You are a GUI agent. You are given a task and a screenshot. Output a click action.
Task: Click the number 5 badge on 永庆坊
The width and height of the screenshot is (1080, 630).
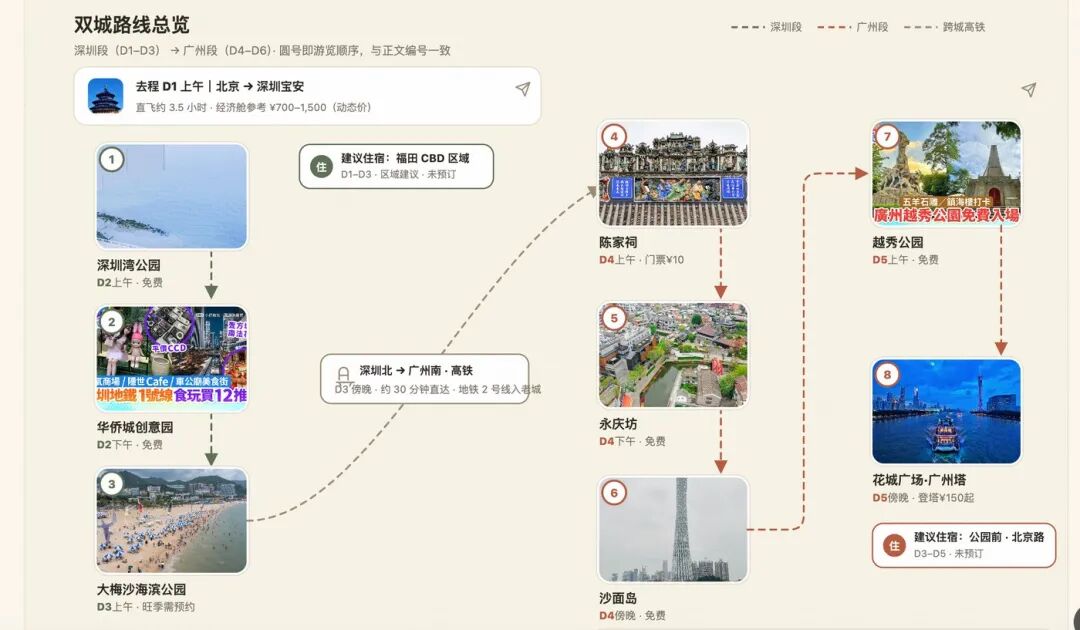pyautogui.click(x=614, y=318)
